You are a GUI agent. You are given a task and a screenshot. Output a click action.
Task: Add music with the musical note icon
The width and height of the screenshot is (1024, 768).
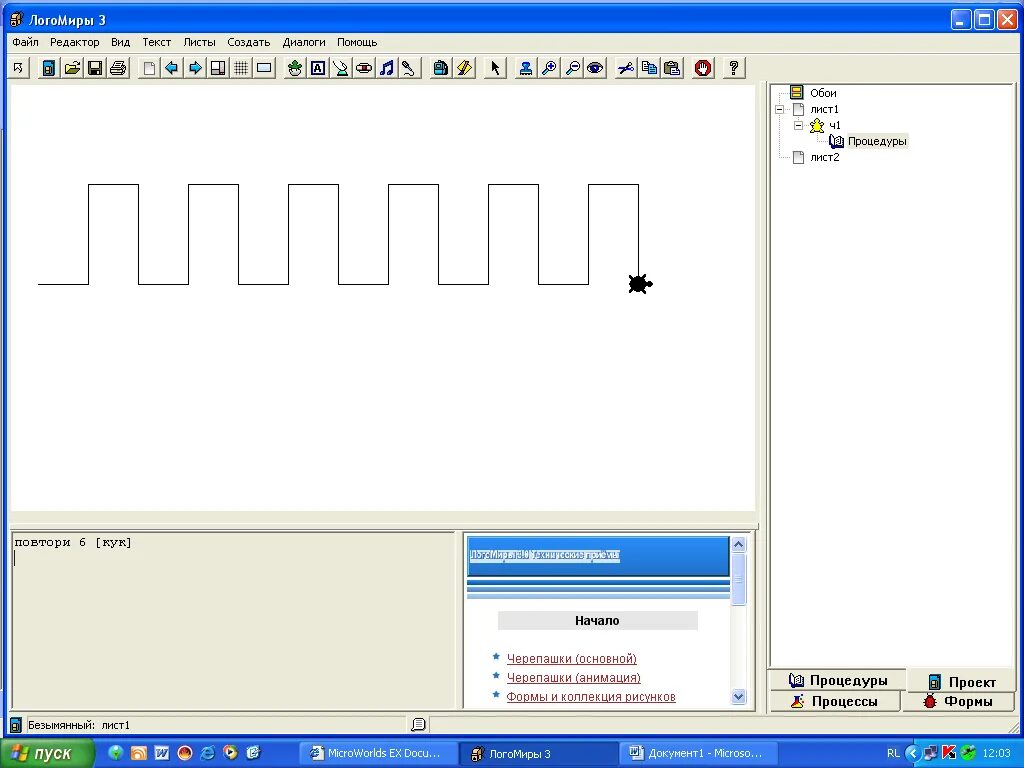[x=387, y=68]
